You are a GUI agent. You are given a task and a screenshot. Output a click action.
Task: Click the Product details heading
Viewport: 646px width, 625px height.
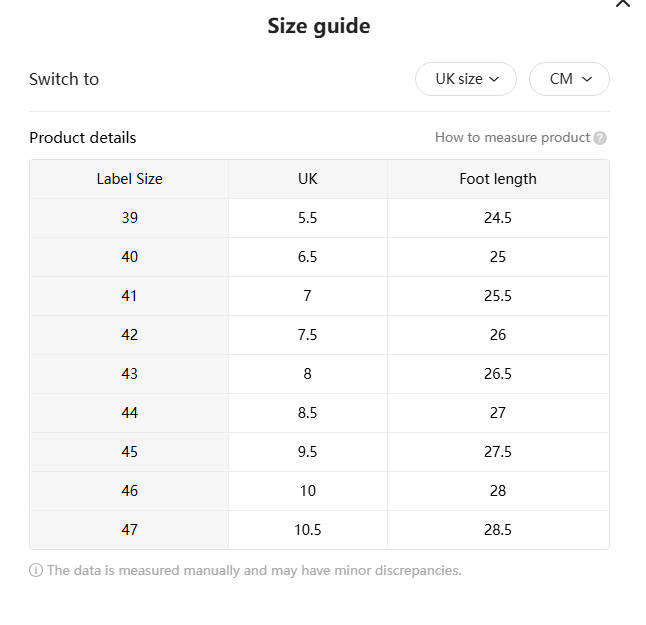coord(83,138)
